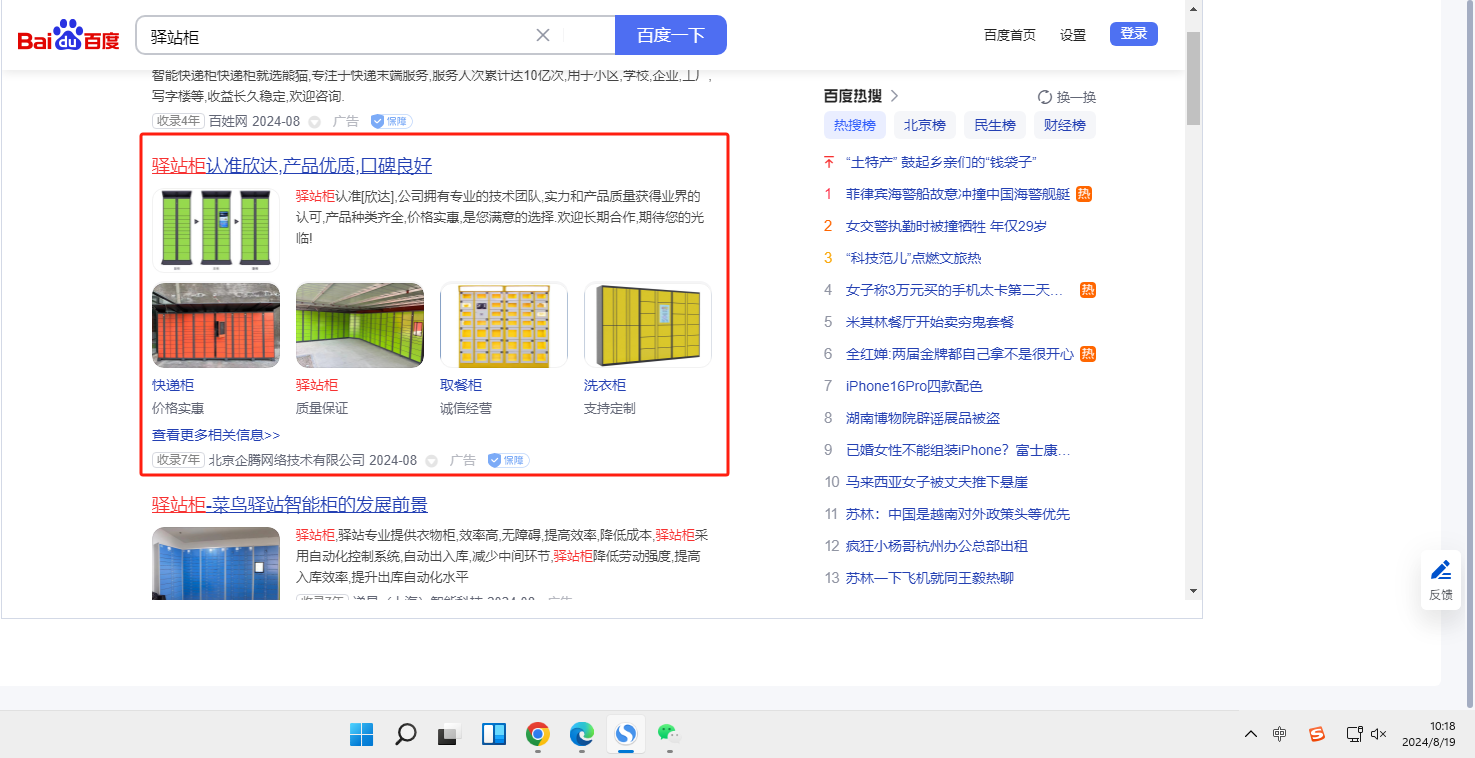Click the 快递柜 caption link
The image size is (1475, 758).
coord(173,385)
